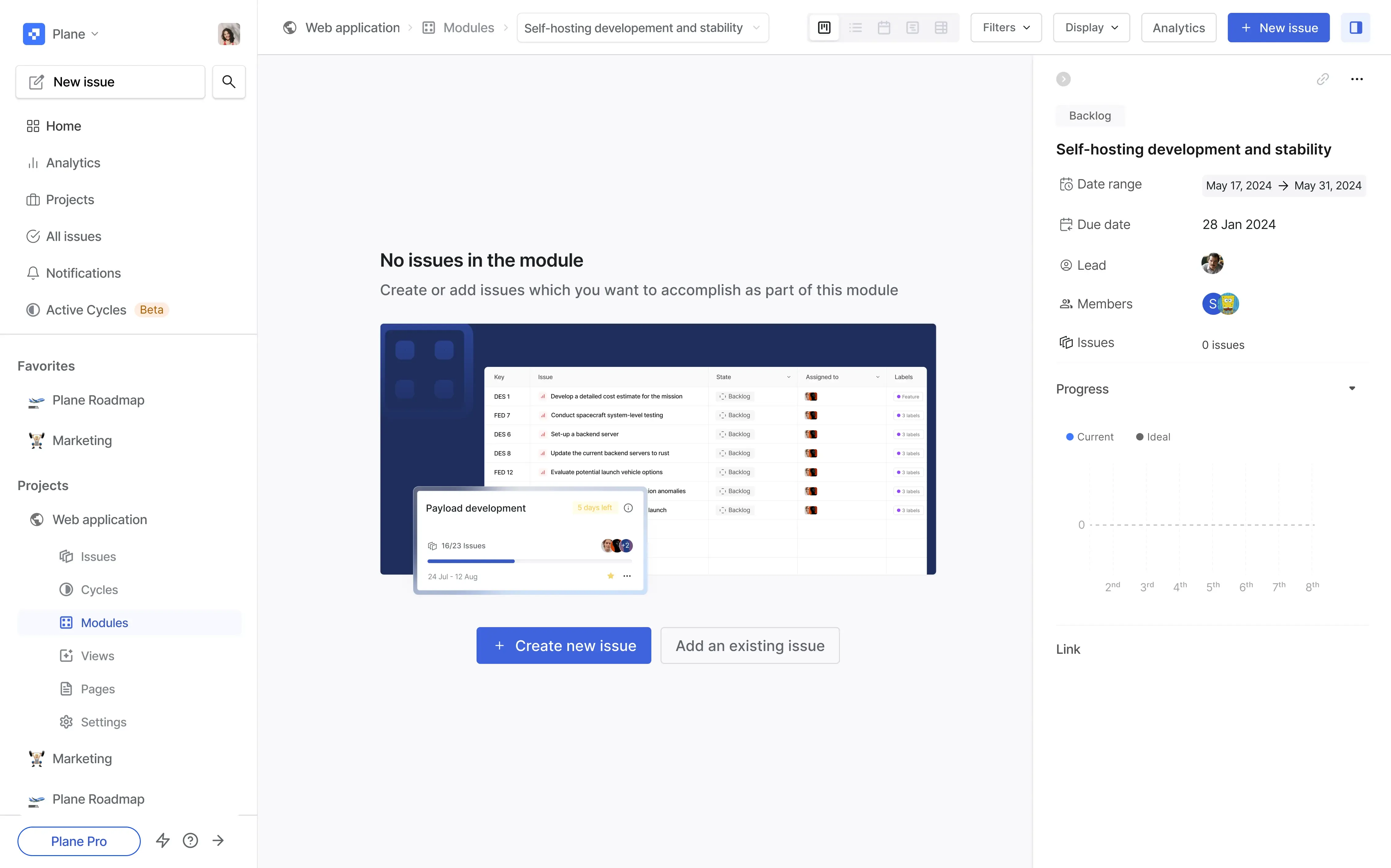1391x868 pixels.
Task: Switch to the spreadsheet layout view
Action: (941, 28)
